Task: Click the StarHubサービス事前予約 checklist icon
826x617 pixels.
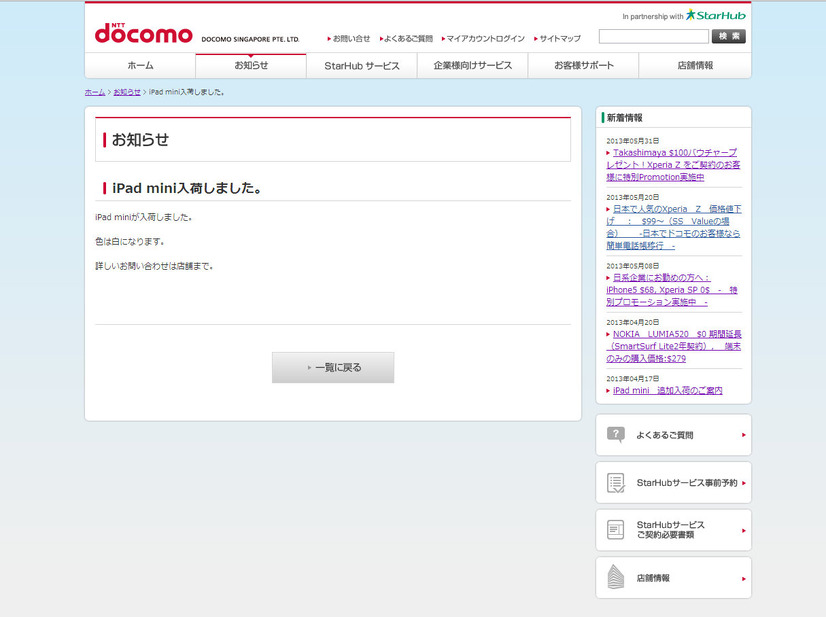Action: tap(615, 483)
